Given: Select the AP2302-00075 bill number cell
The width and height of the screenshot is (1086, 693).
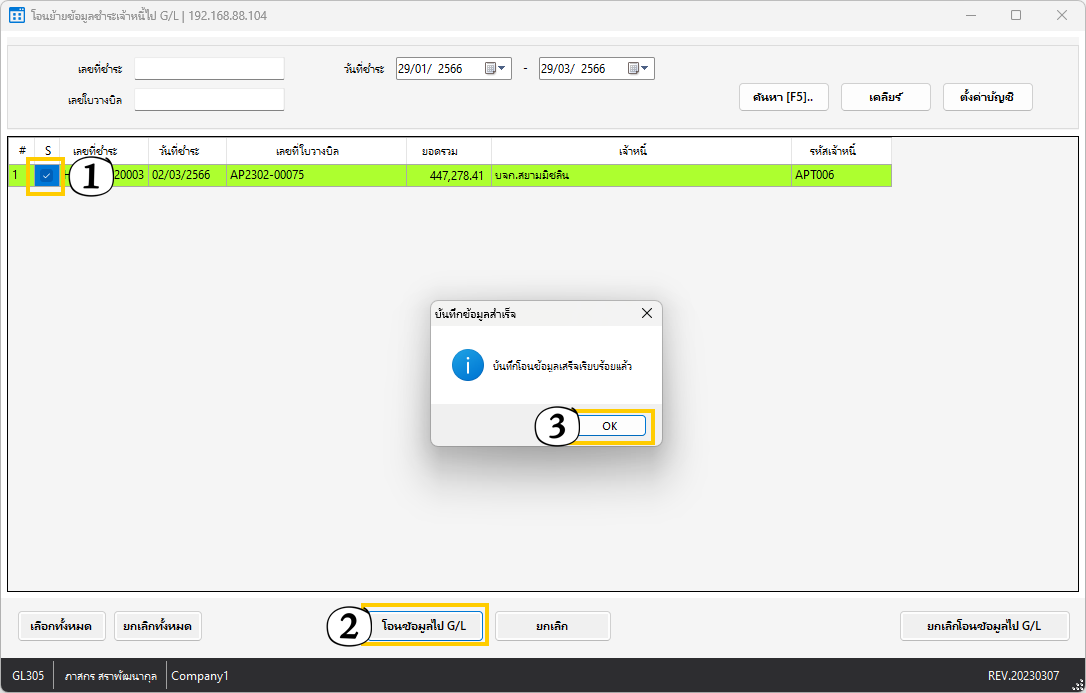Looking at the screenshot, I should coord(316,175).
